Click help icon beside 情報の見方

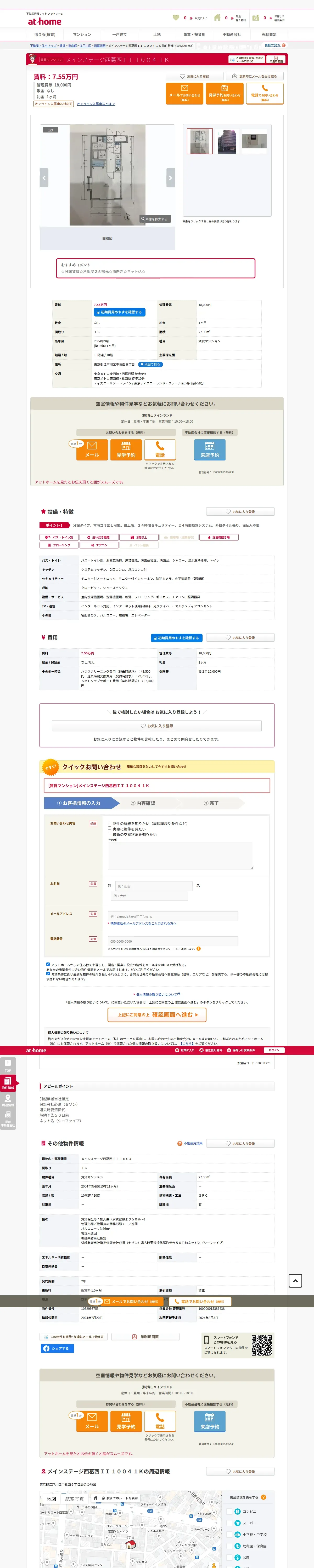pos(283,45)
